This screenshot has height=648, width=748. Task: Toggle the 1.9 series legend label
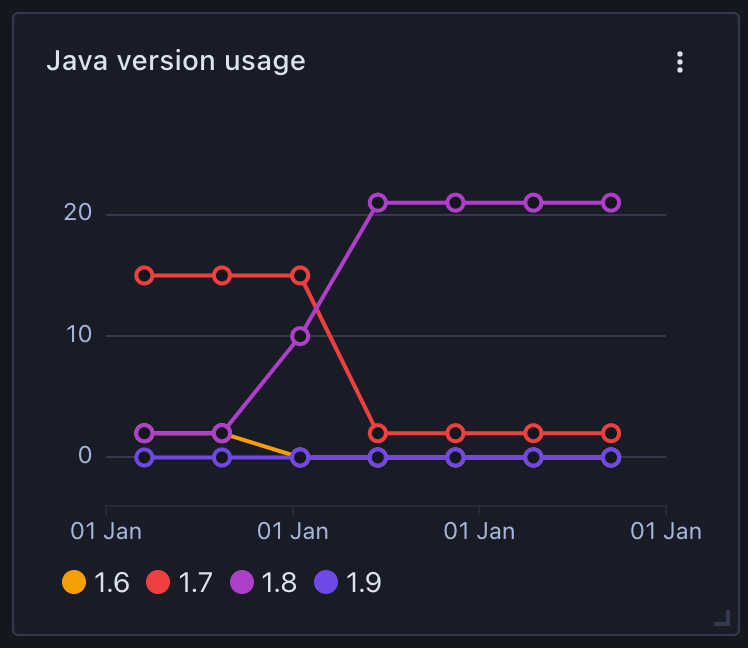tap(363, 582)
